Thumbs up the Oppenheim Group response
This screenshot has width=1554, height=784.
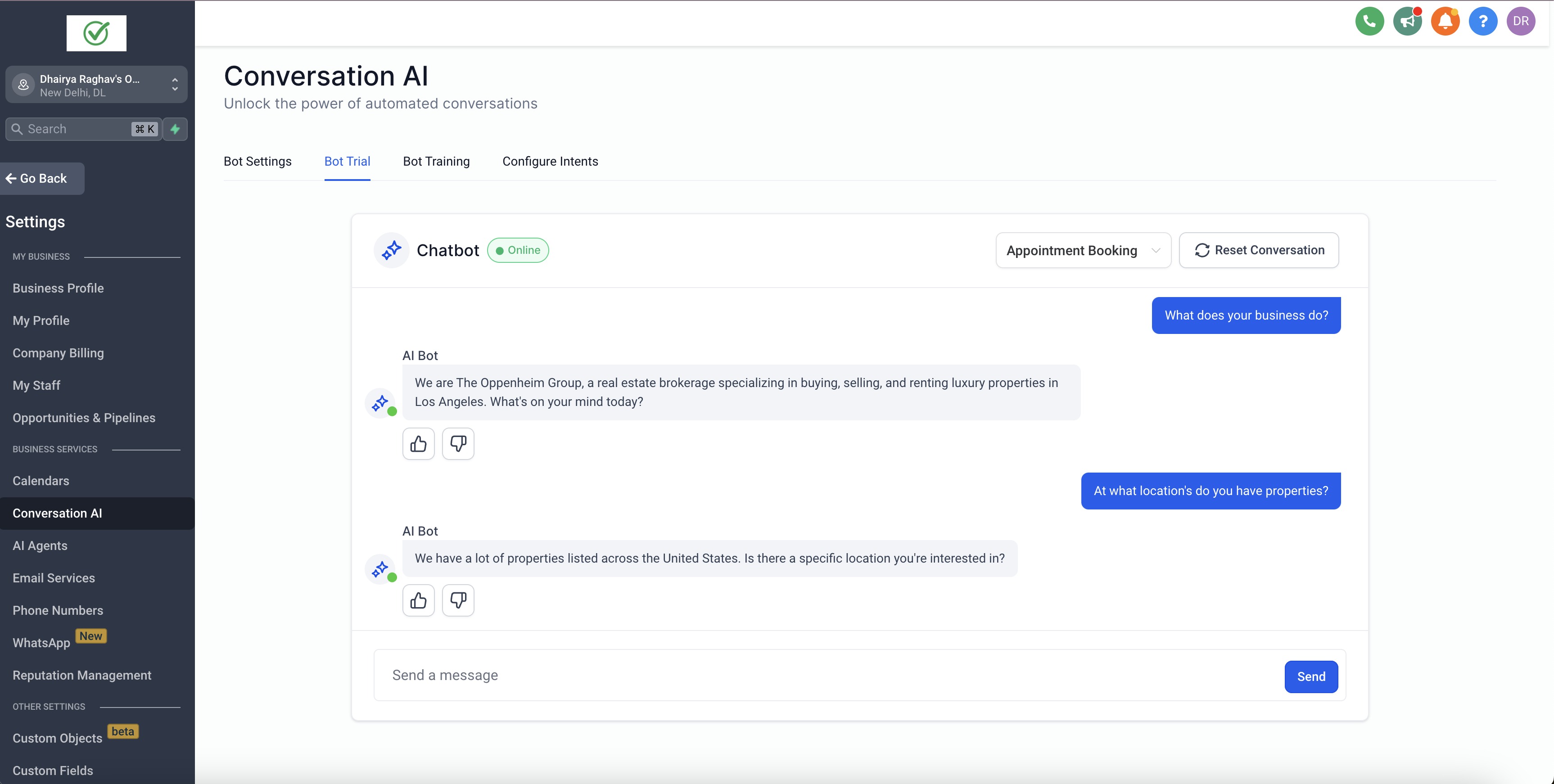tap(418, 444)
